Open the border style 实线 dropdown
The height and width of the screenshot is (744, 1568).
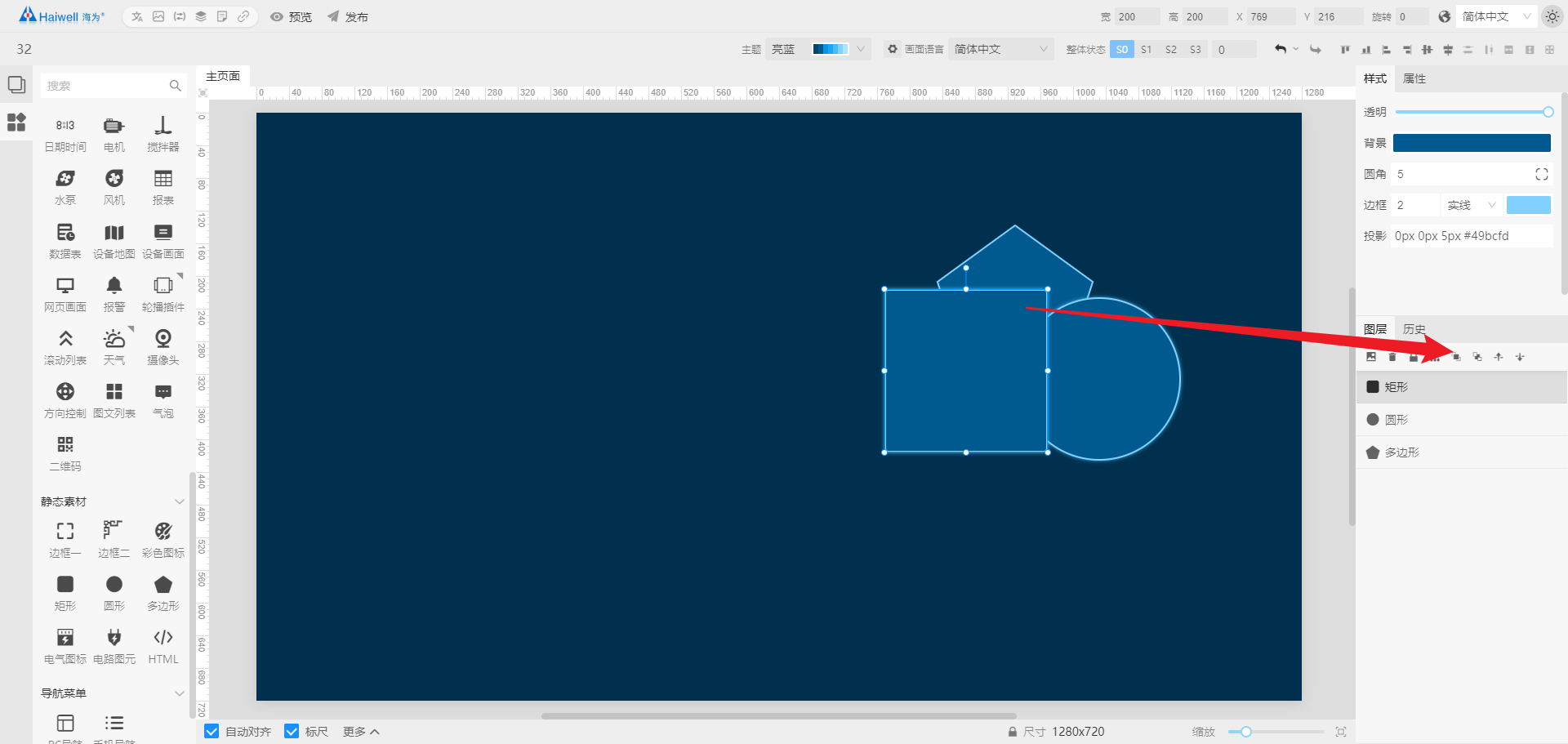point(1472,205)
